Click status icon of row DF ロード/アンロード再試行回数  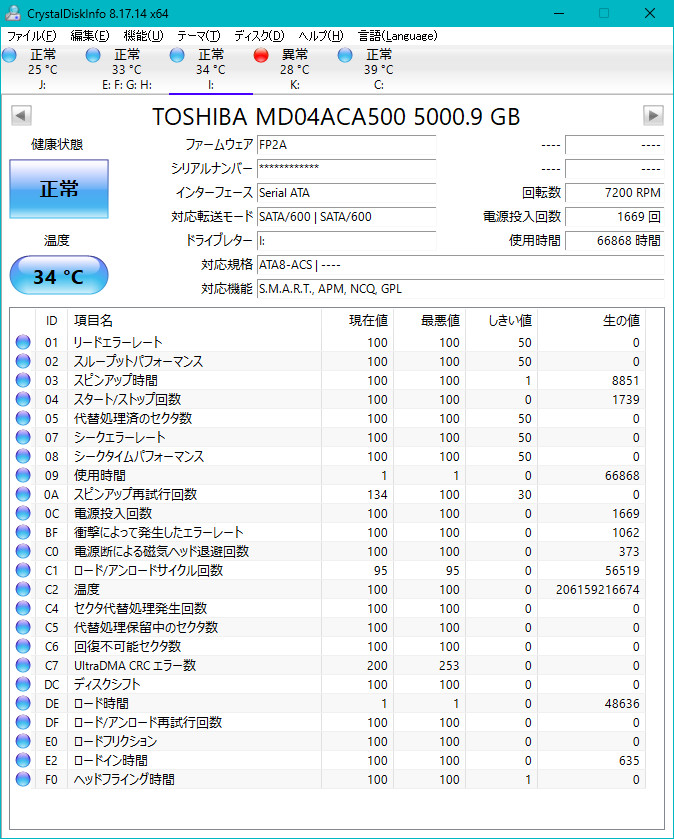click(23, 722)
